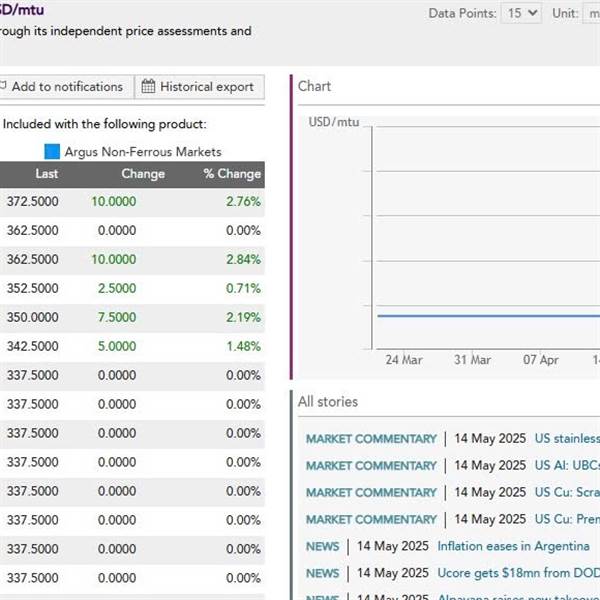This screenshot has width=600, height=600.
Task: Click the blue Argus Non-Ferrous Markets swatch
Action: [x=52, y=151]
